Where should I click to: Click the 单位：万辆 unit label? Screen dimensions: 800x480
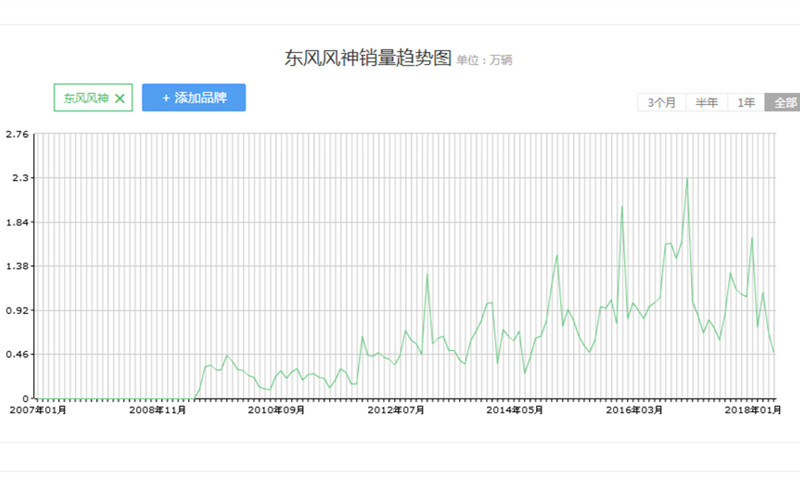(x=484, y=61)
